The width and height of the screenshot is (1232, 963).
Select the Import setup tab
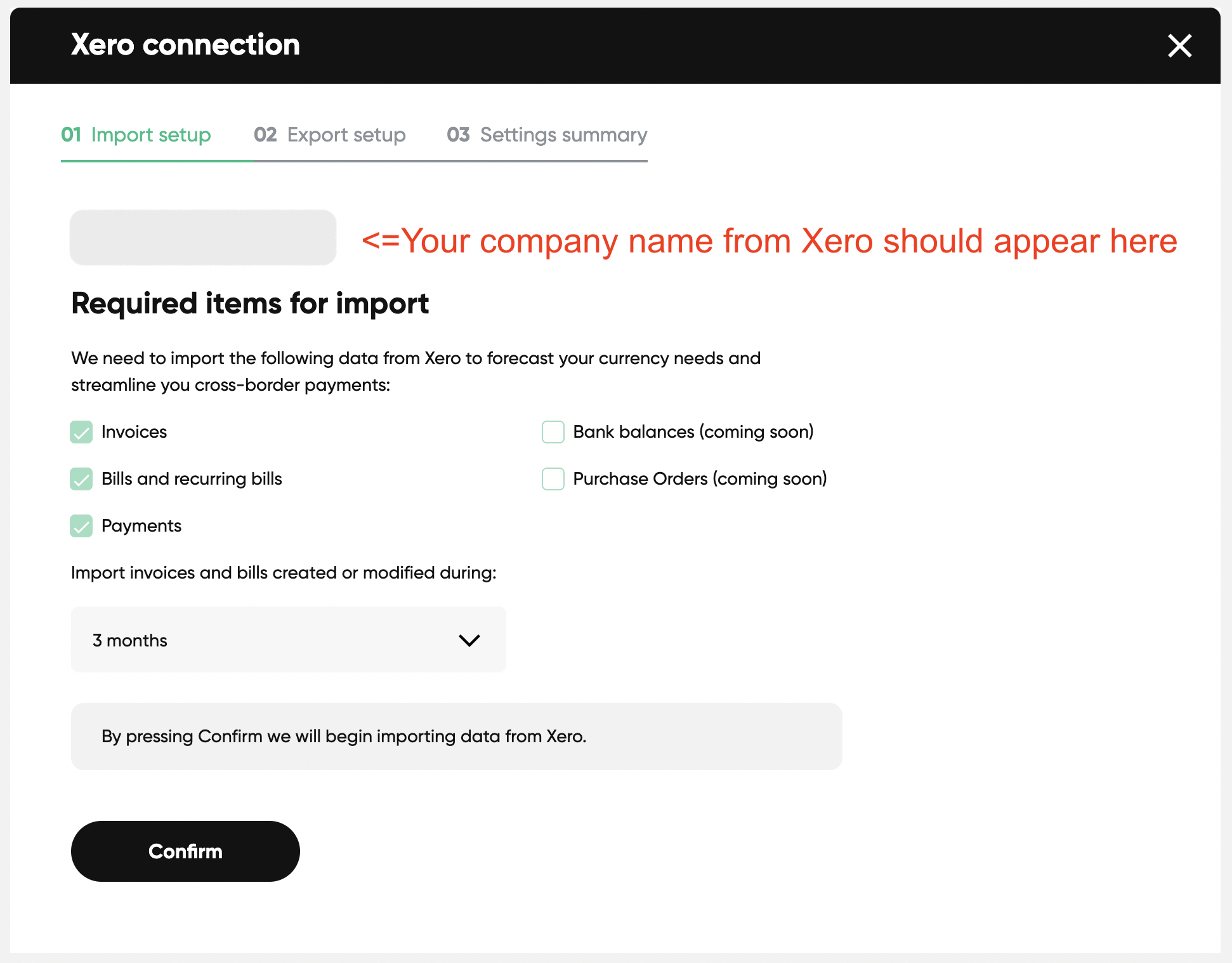click(x=136, y=134)
